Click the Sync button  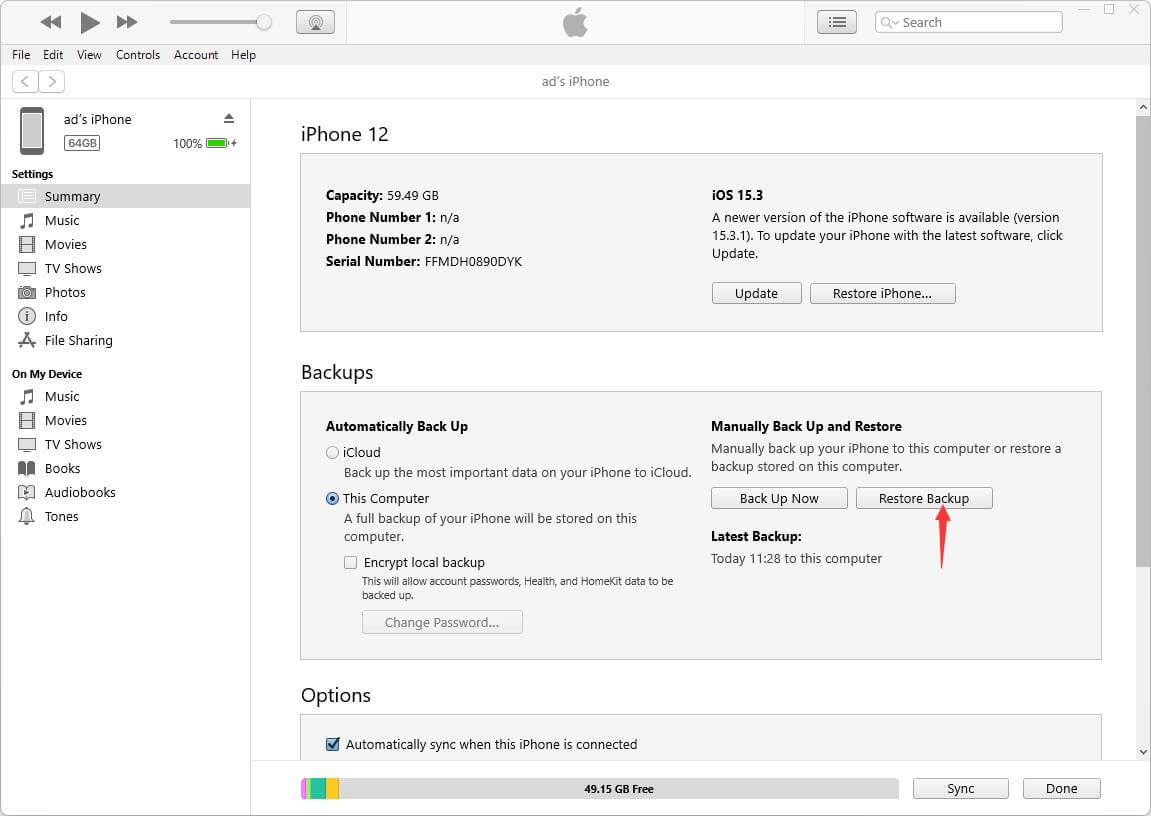pyautogui.click(x=961, y=789)
